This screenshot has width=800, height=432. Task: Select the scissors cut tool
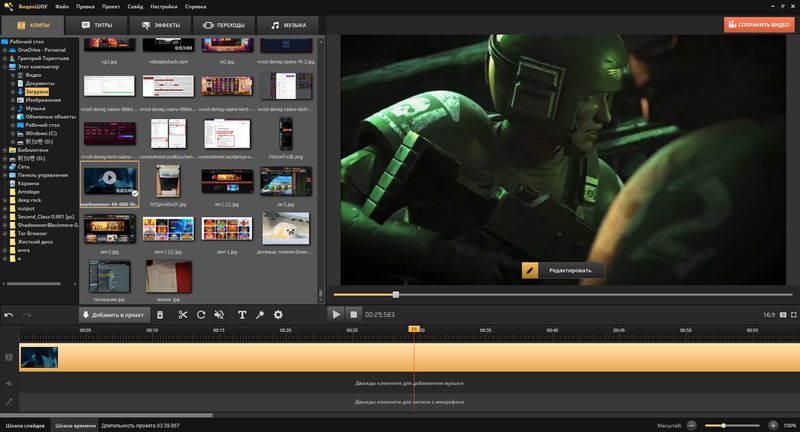tap(183, 315)
